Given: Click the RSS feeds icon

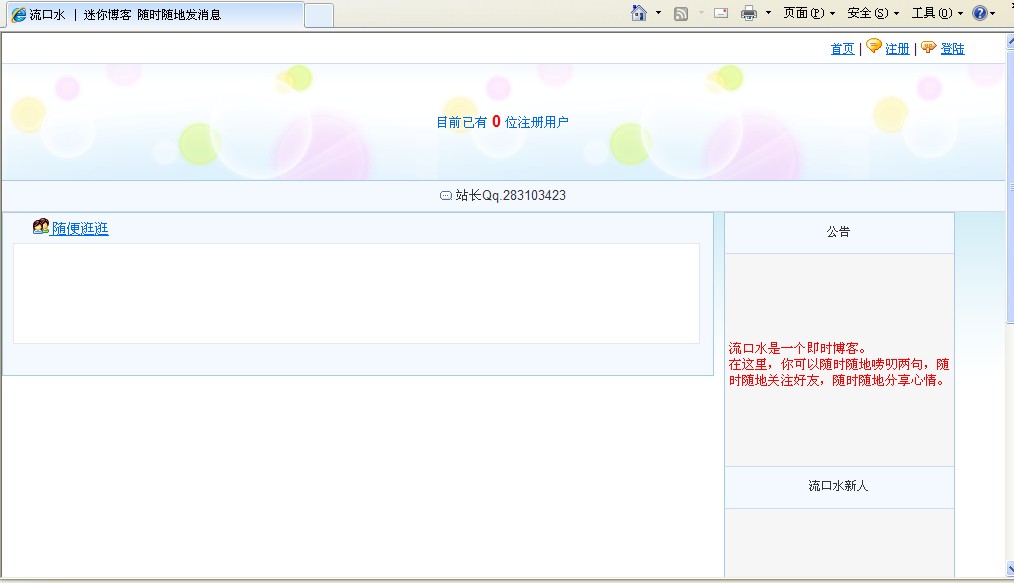Looking at the screenshot, I should (681, 14).
